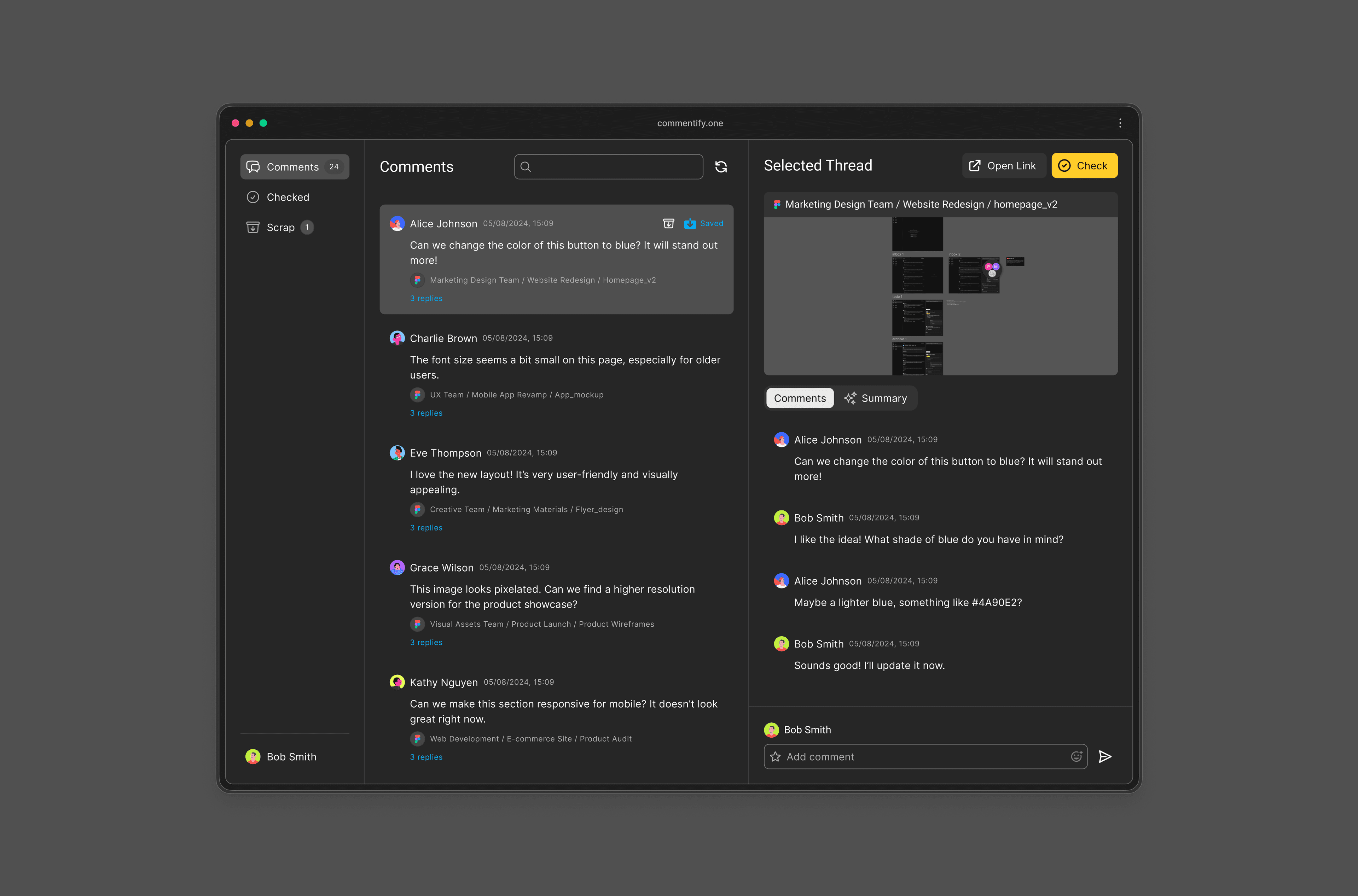Open Marketing Design Team / Website Redesign / Homepage_v2 link
Viewport: 1358px width, 896px height.
[542, 280]
